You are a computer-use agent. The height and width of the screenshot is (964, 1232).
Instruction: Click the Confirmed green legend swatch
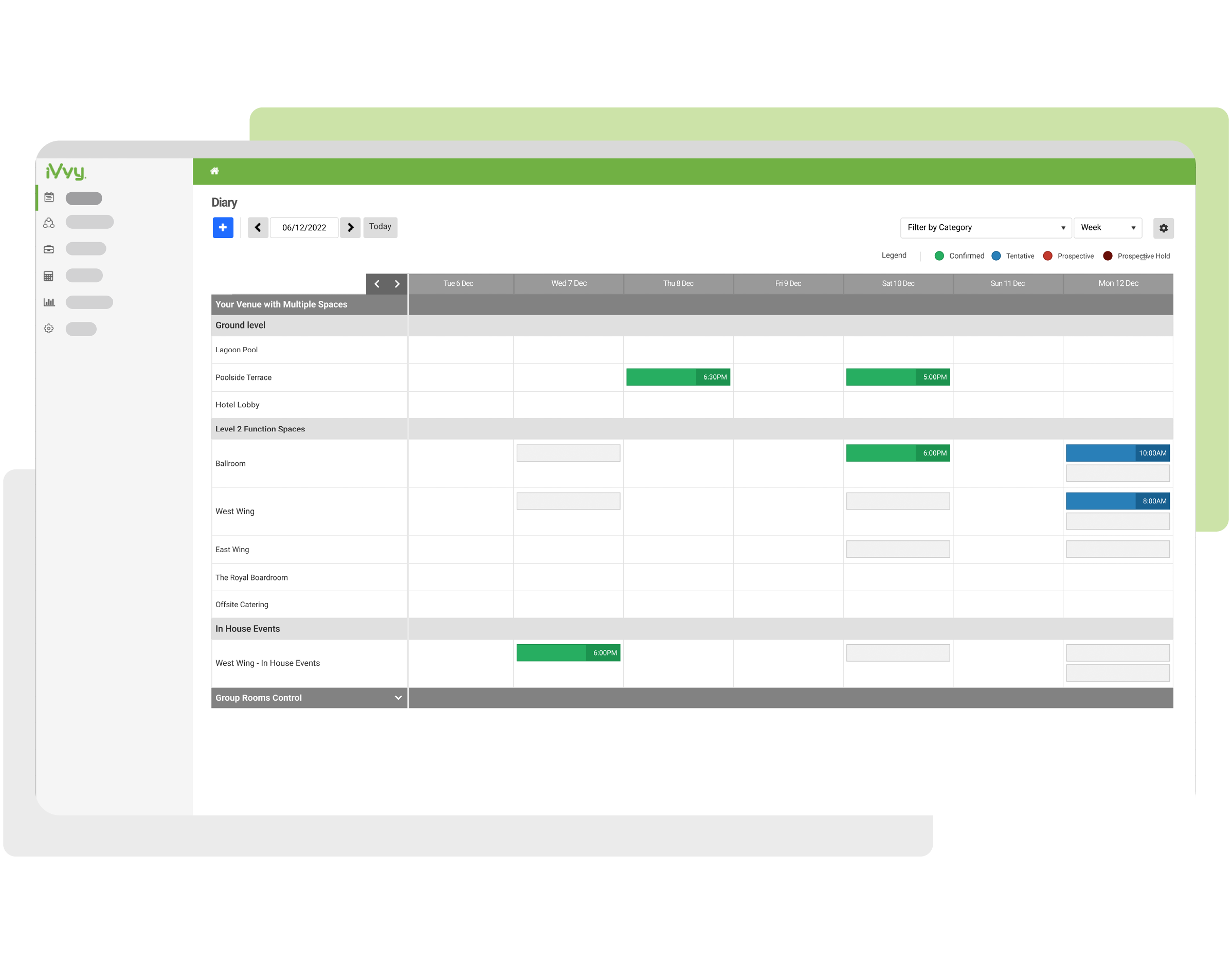tap(939, 256)
